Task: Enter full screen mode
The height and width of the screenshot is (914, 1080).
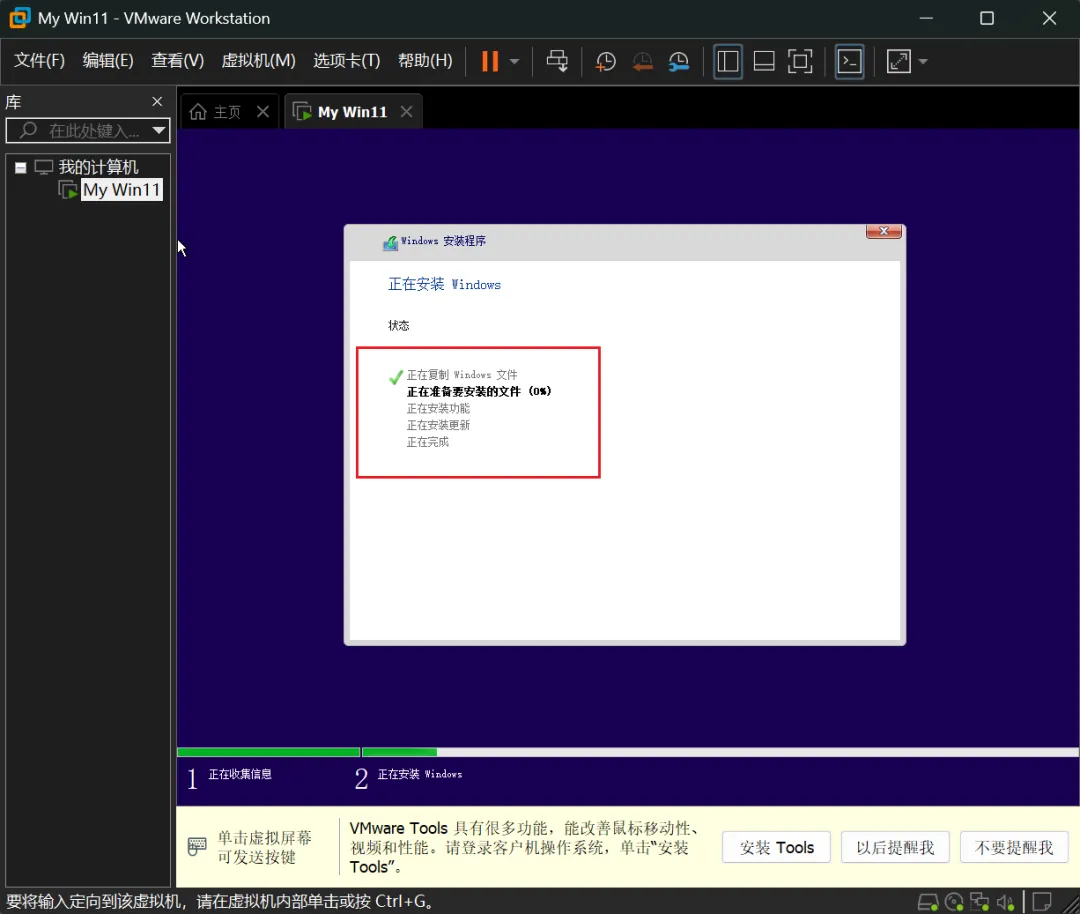Action: [800, 61]
